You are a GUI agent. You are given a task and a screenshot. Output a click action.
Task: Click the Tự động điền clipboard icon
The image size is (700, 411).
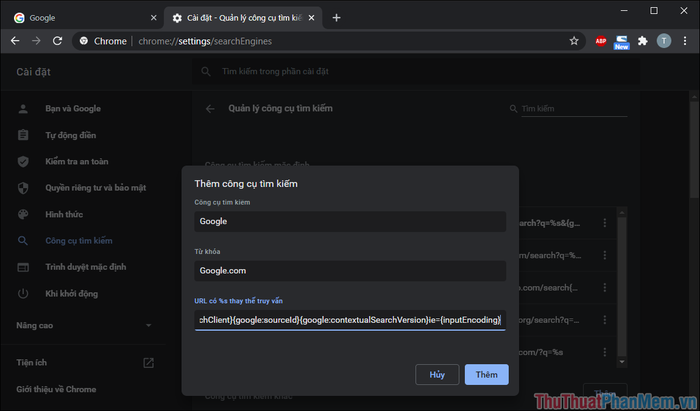point(23,135)
